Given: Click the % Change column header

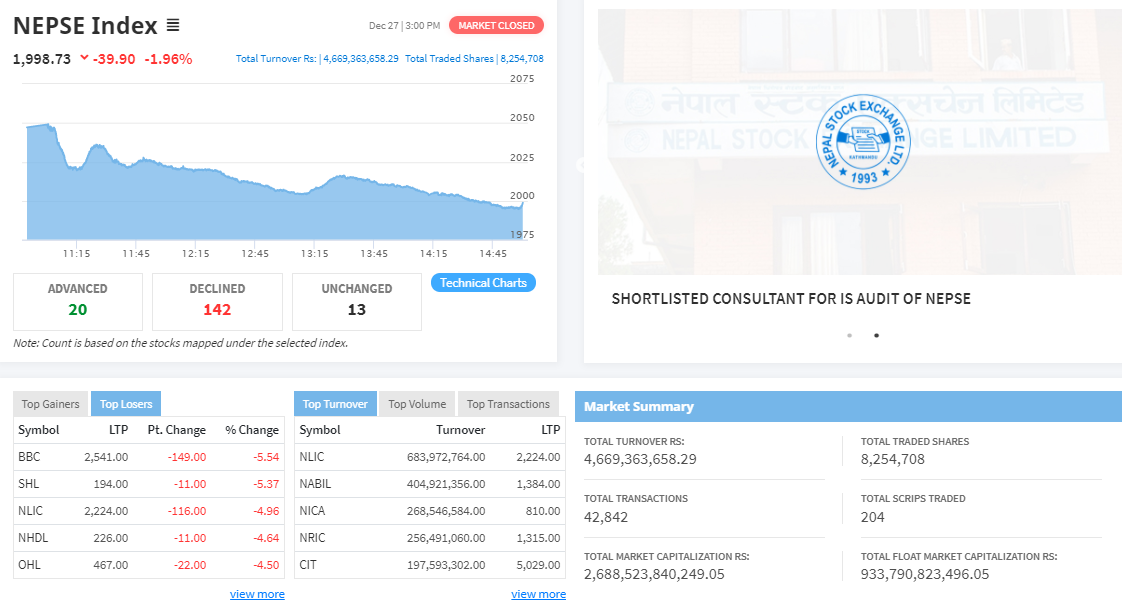Looking at the screenshot, I should pos(252,430).
